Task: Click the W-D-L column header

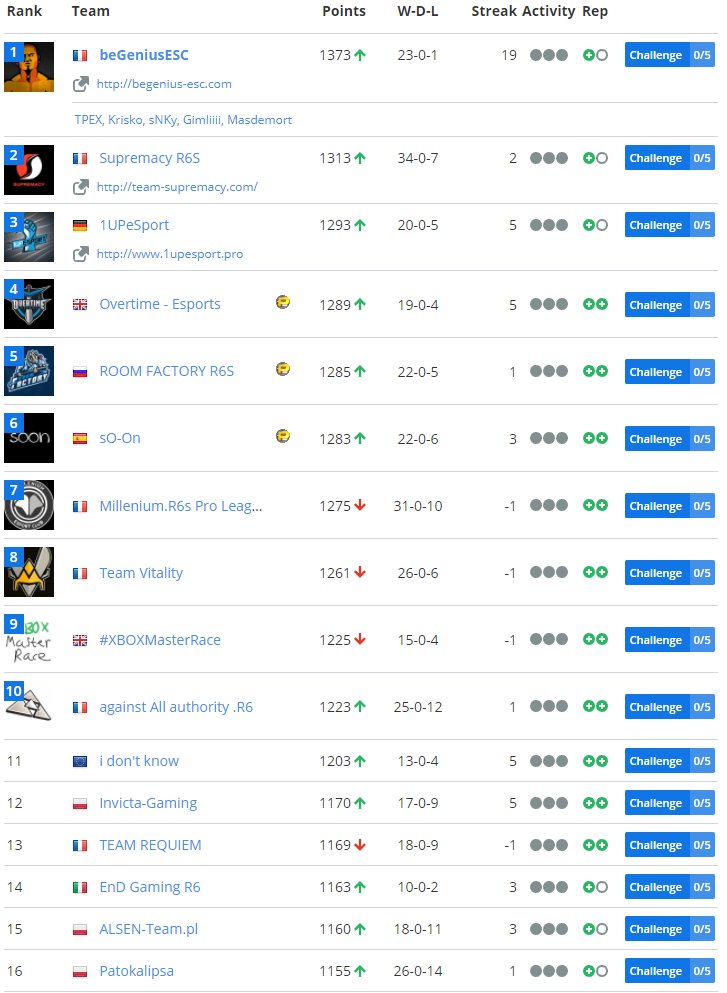Action: click(x=418, y=11)
